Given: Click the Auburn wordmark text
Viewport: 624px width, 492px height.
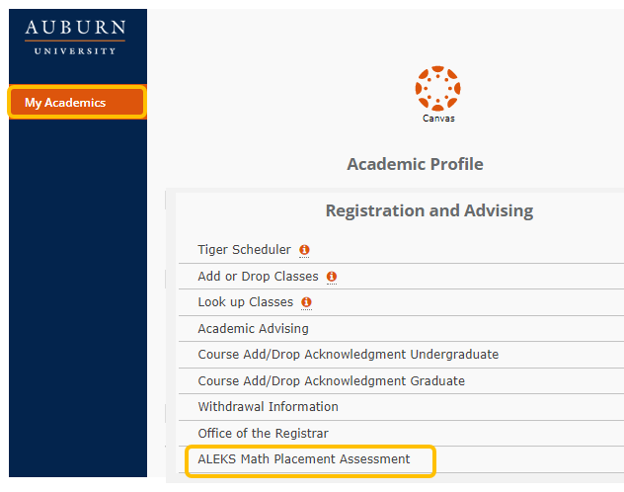Looking at the screenshot, I should [76, 27].
